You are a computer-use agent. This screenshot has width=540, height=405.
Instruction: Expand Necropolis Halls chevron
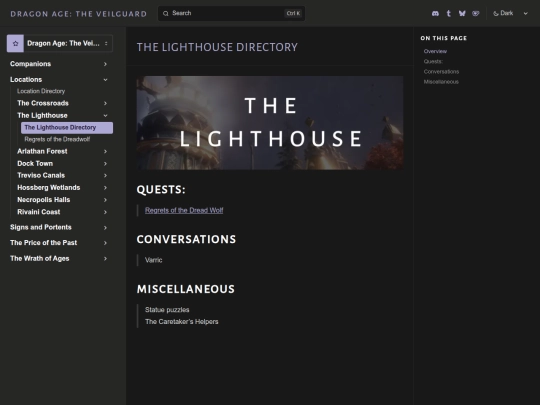(x=105, y=200)
